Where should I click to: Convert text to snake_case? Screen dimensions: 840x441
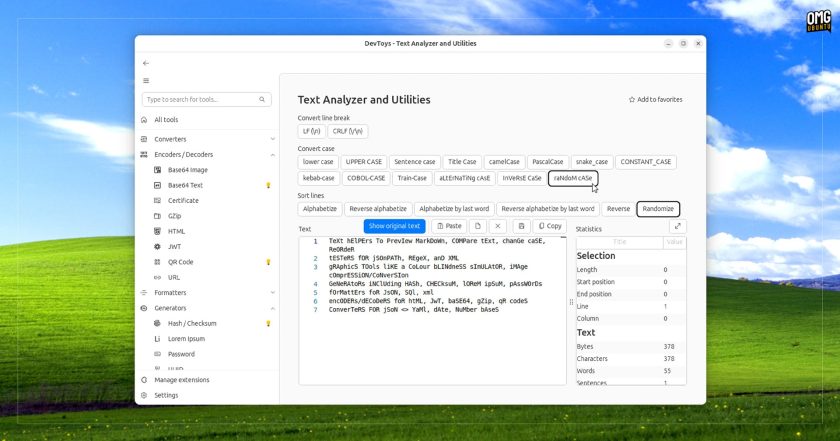591,162
